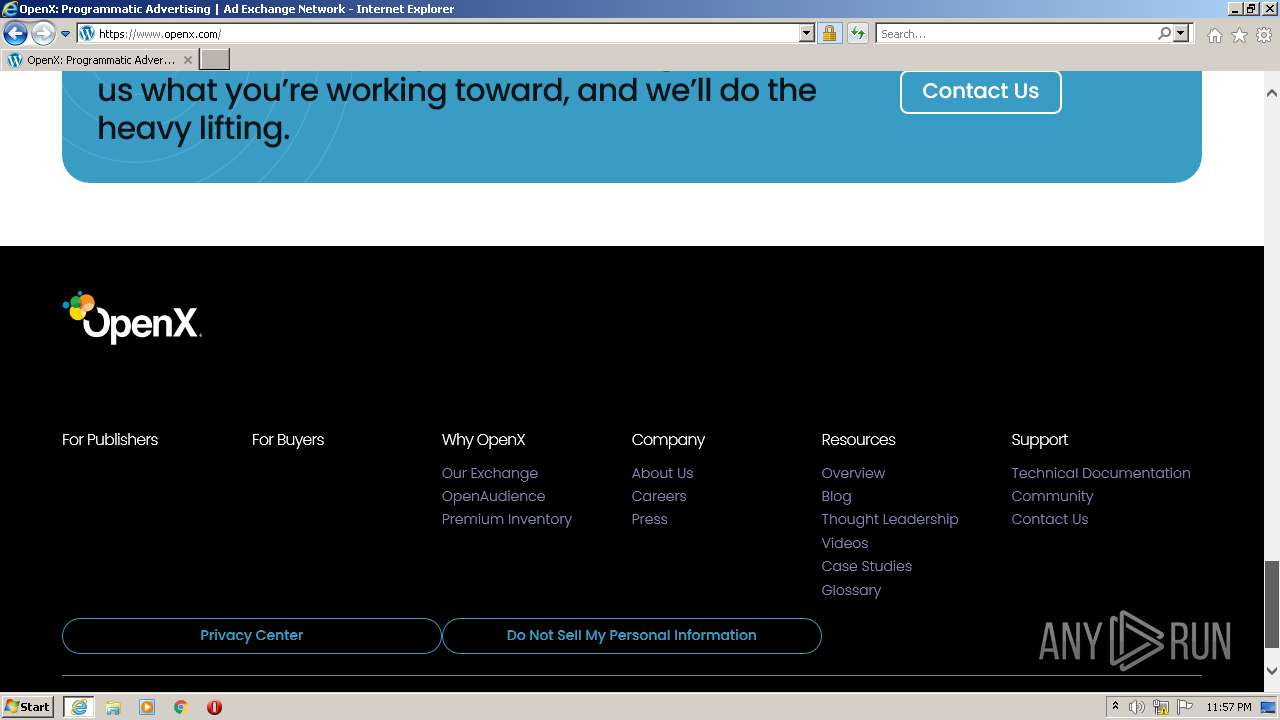
Task: Open the Premium Inventory link
Action: tap(507, 519)
